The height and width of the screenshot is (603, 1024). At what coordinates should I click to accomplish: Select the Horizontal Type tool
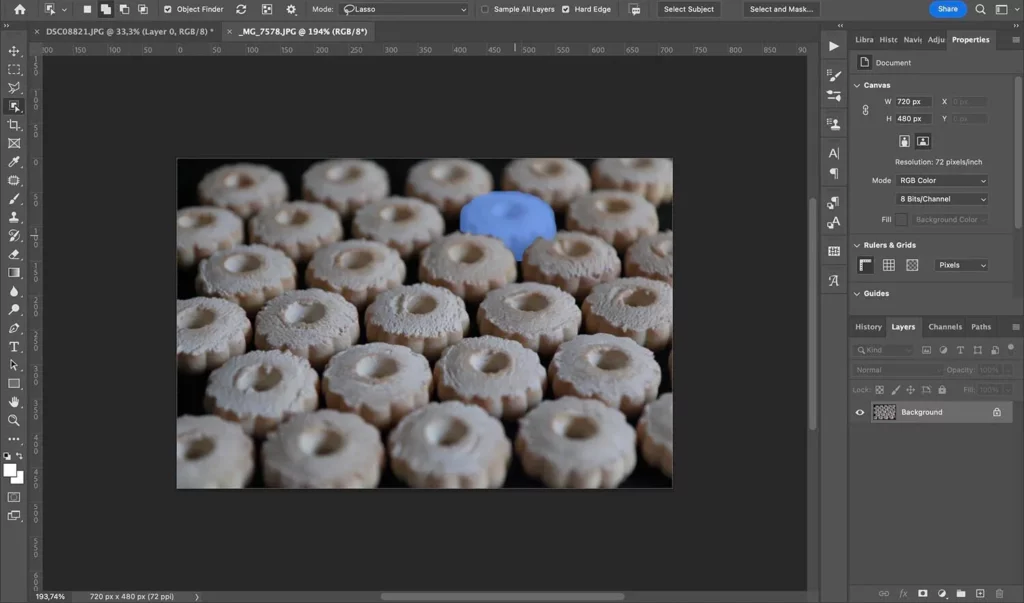point(14,347)
